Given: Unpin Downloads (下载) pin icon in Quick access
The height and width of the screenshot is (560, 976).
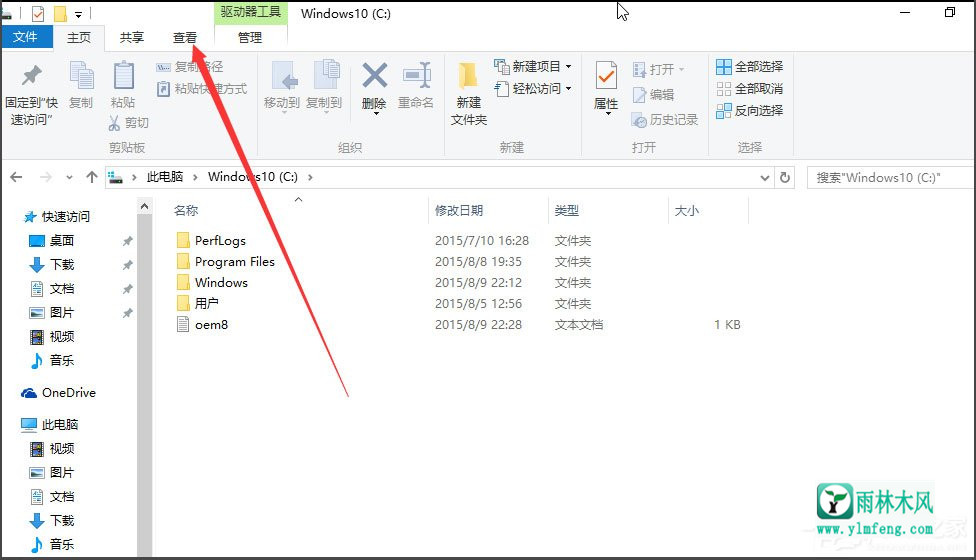Looking at the screenshot, I should point(127,265).
